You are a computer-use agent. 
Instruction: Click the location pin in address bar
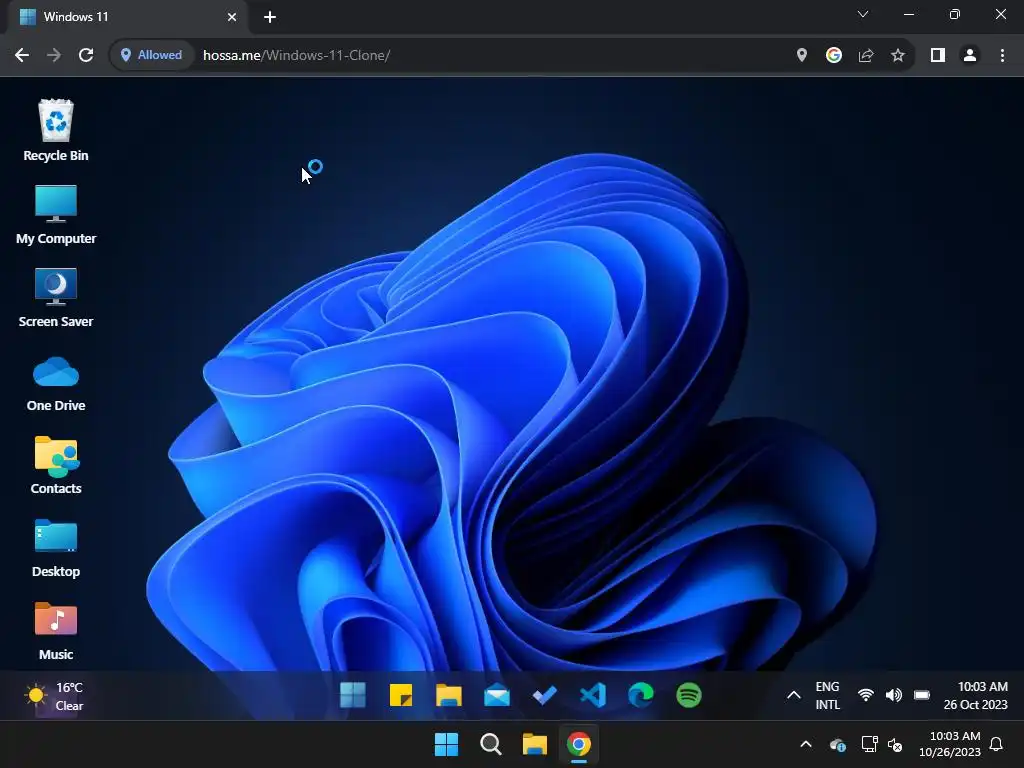[801, 56]
